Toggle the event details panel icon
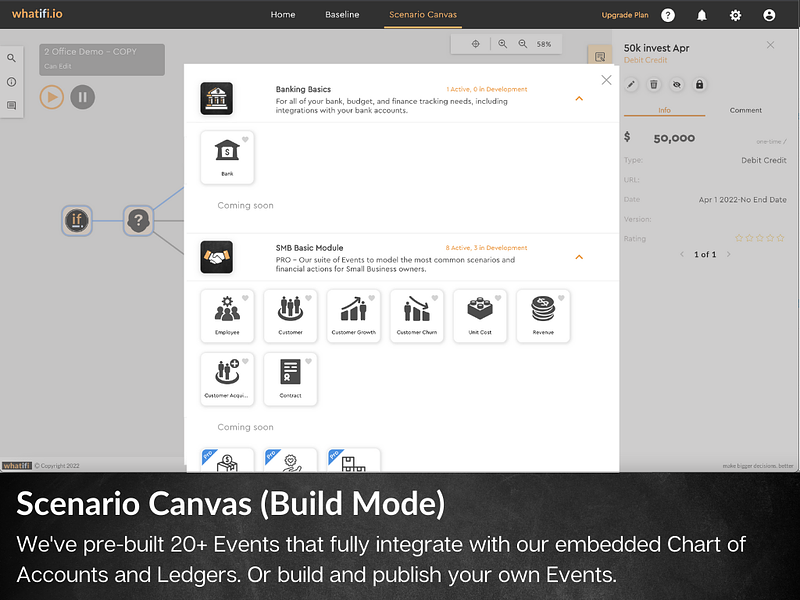This screenshot has height=600, width=800. (x=600, y=56)
